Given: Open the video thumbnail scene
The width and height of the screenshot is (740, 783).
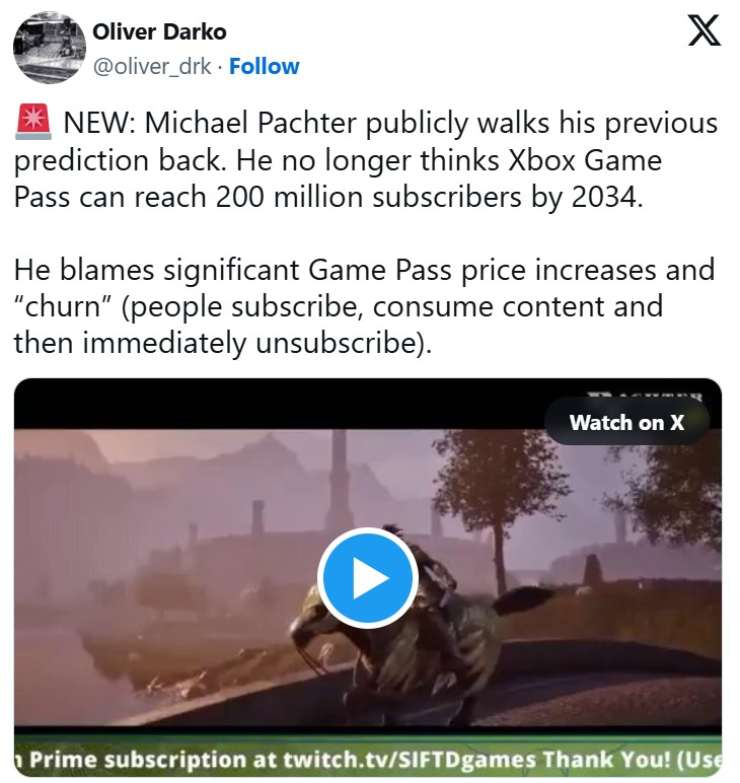Looking at the screenshot, I should 368,578.
